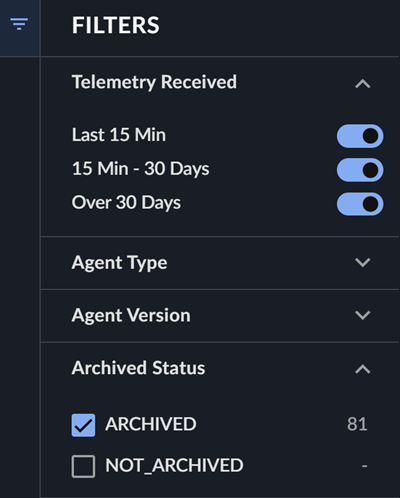
Task: Turn off the 15 Min - 30 Days switch
Action: (x=360, y=170)
